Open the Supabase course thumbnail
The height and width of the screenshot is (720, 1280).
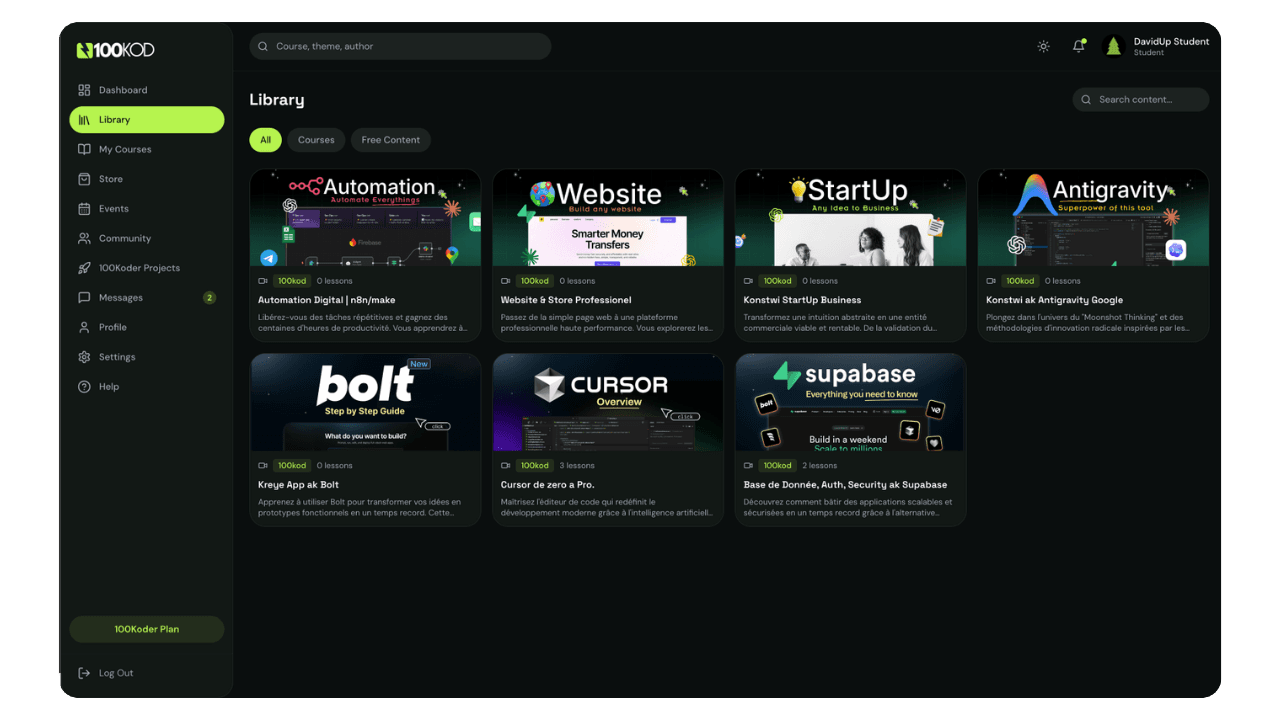coord(850,402)
